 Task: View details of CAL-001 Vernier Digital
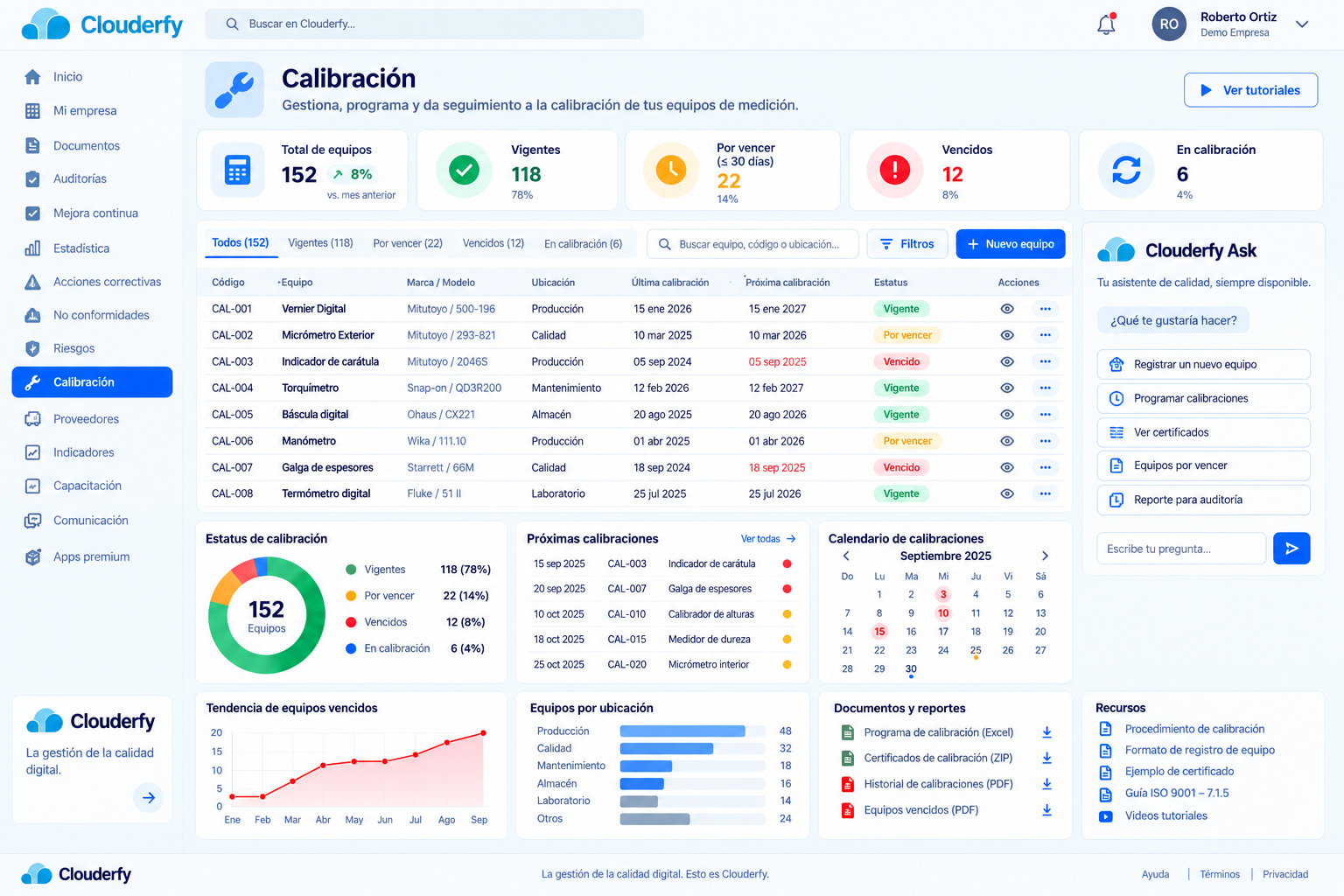pos(1007,309)
